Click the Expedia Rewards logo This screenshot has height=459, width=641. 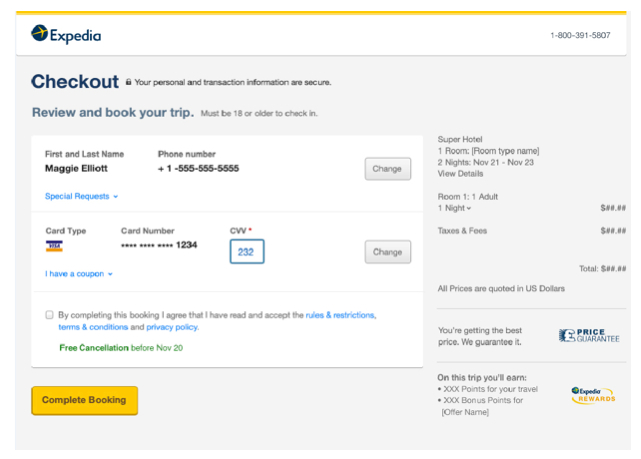(x=593, y=395)
